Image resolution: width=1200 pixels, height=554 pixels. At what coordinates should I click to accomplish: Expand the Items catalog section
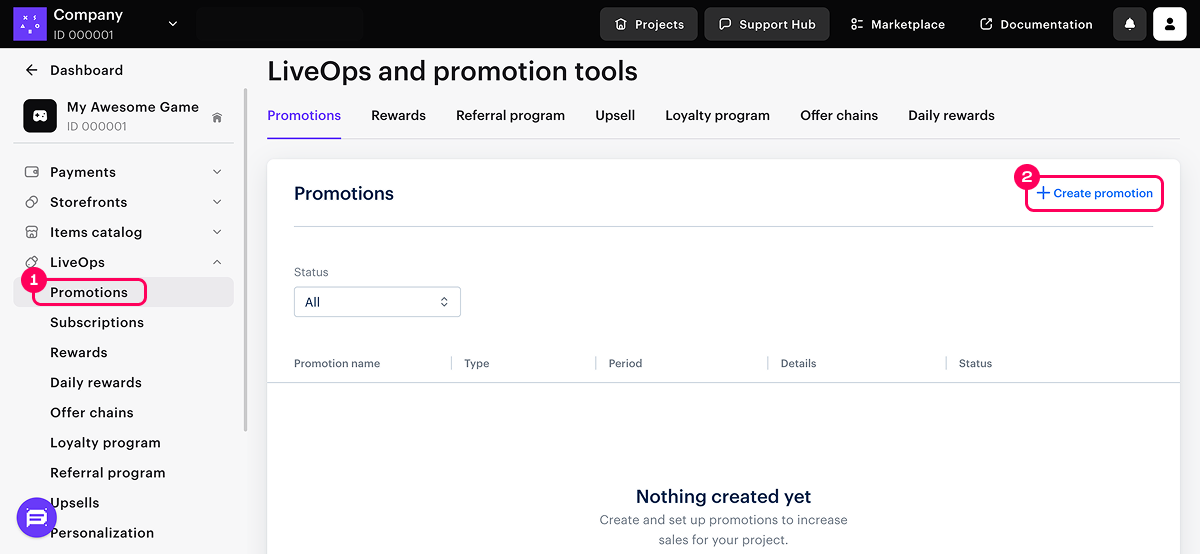pos(217,232)
